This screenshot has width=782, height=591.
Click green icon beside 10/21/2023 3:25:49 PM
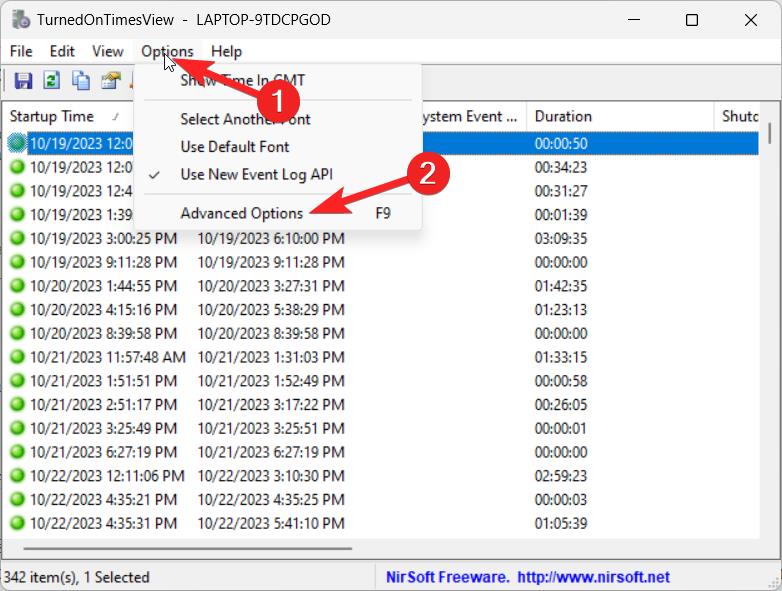tap(17, 428)
